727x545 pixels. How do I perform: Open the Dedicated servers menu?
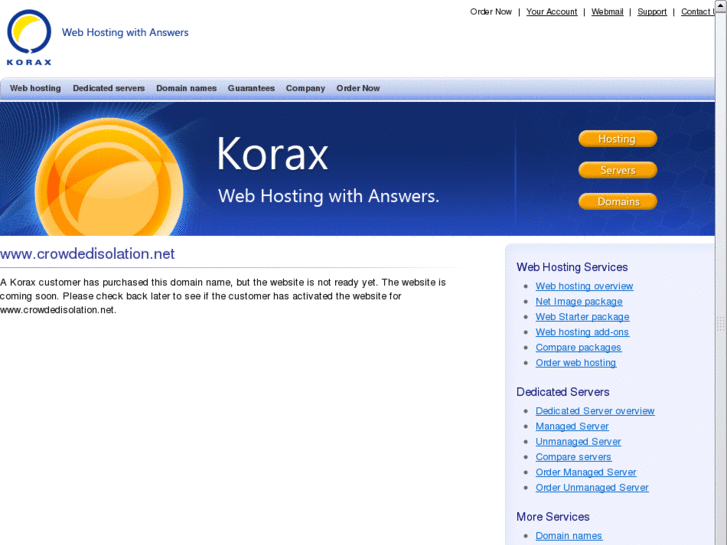(108, 88)
